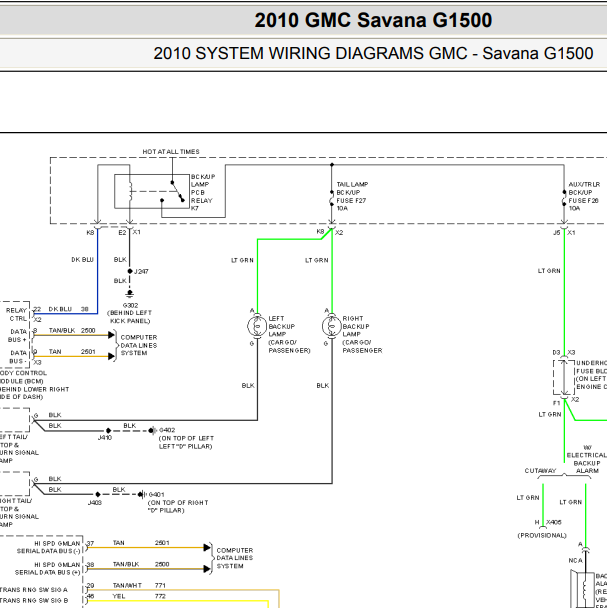The height and width of the screenshot is (608, 607).
Task: Click the '(PROVISIONAL)' label
Action: tap(542, 535)
